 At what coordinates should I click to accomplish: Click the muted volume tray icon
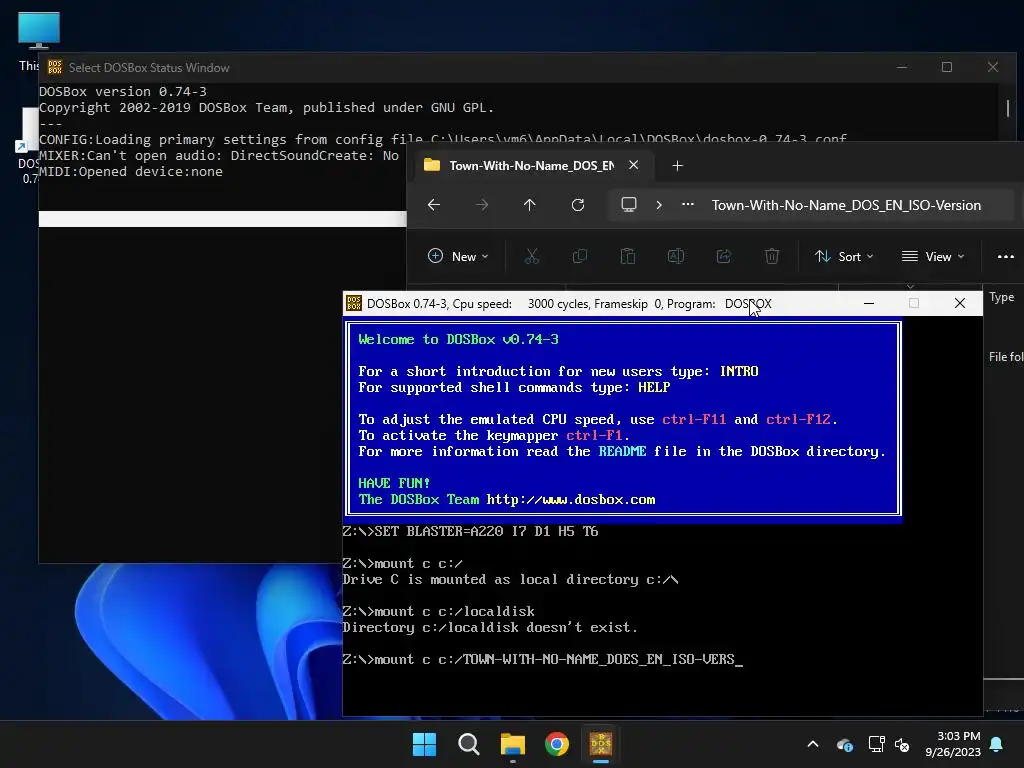(x=902, y=744)
